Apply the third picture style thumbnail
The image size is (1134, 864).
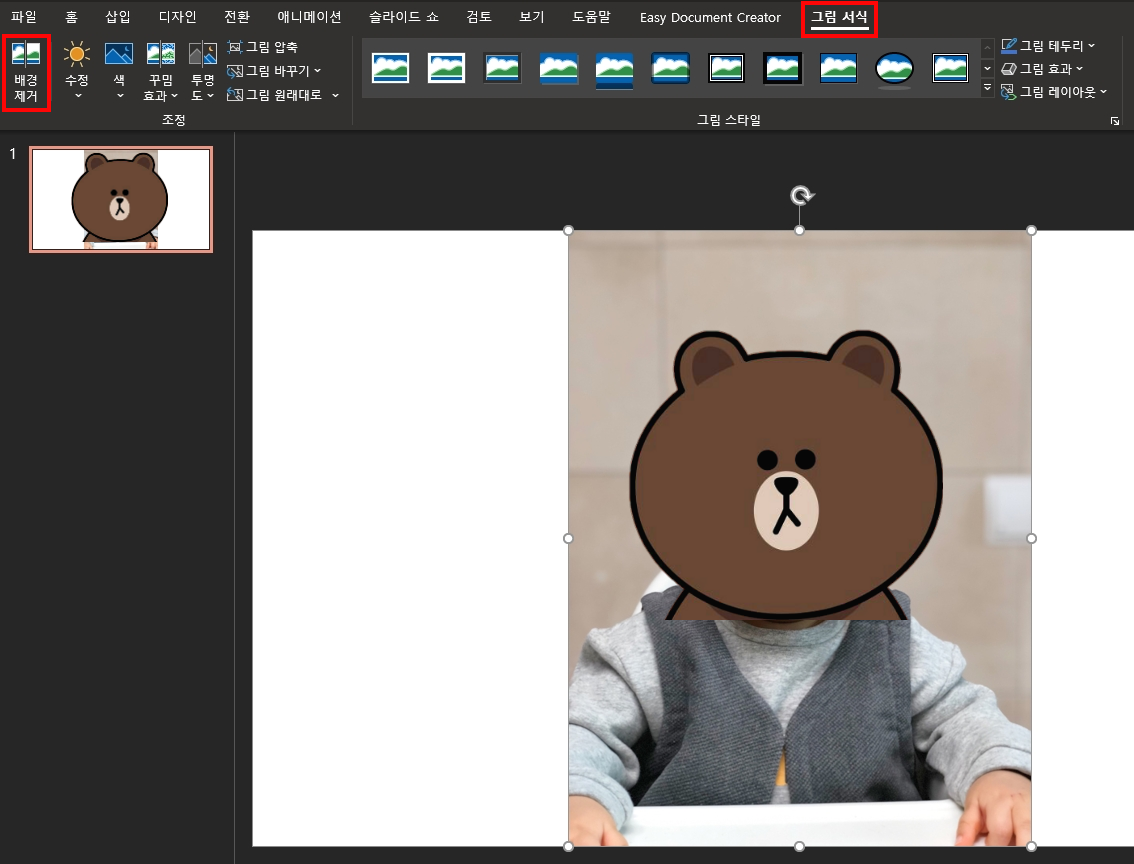coord(503,69)
